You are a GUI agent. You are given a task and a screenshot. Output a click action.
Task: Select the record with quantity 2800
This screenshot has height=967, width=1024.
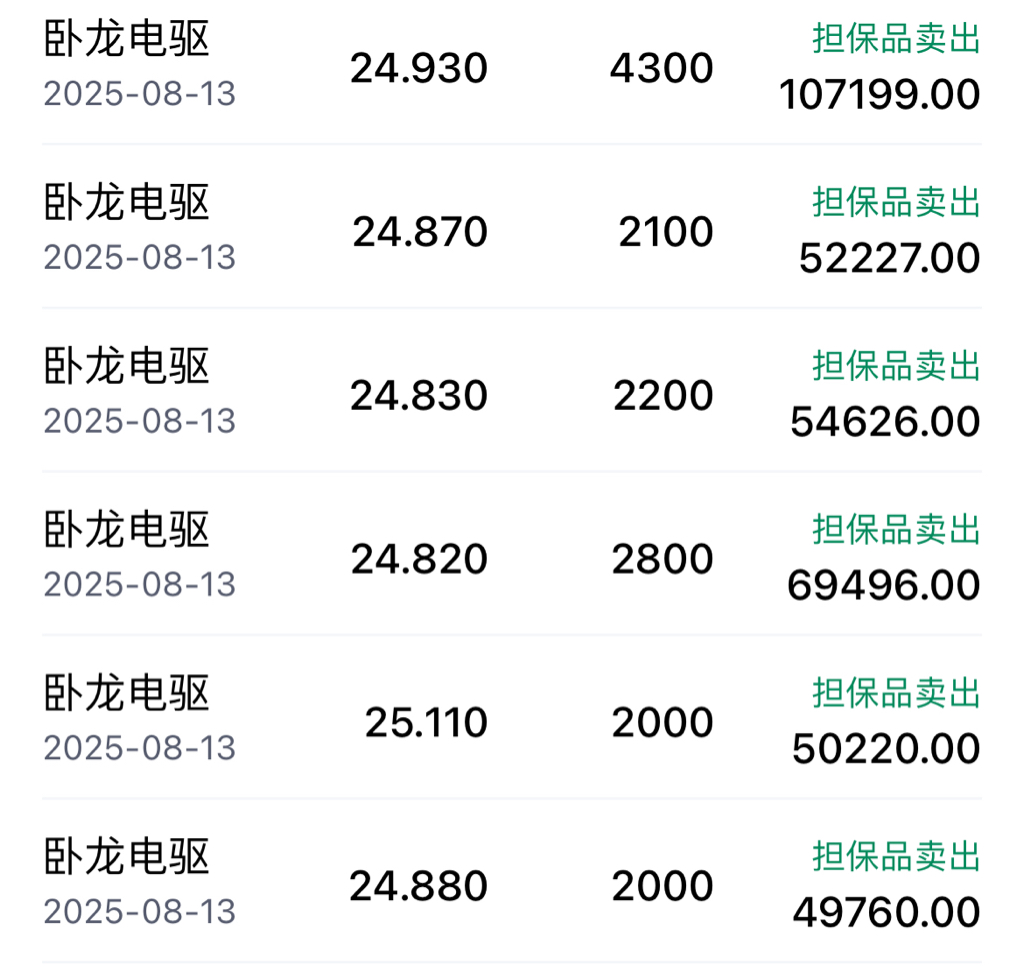click(512, 554)
